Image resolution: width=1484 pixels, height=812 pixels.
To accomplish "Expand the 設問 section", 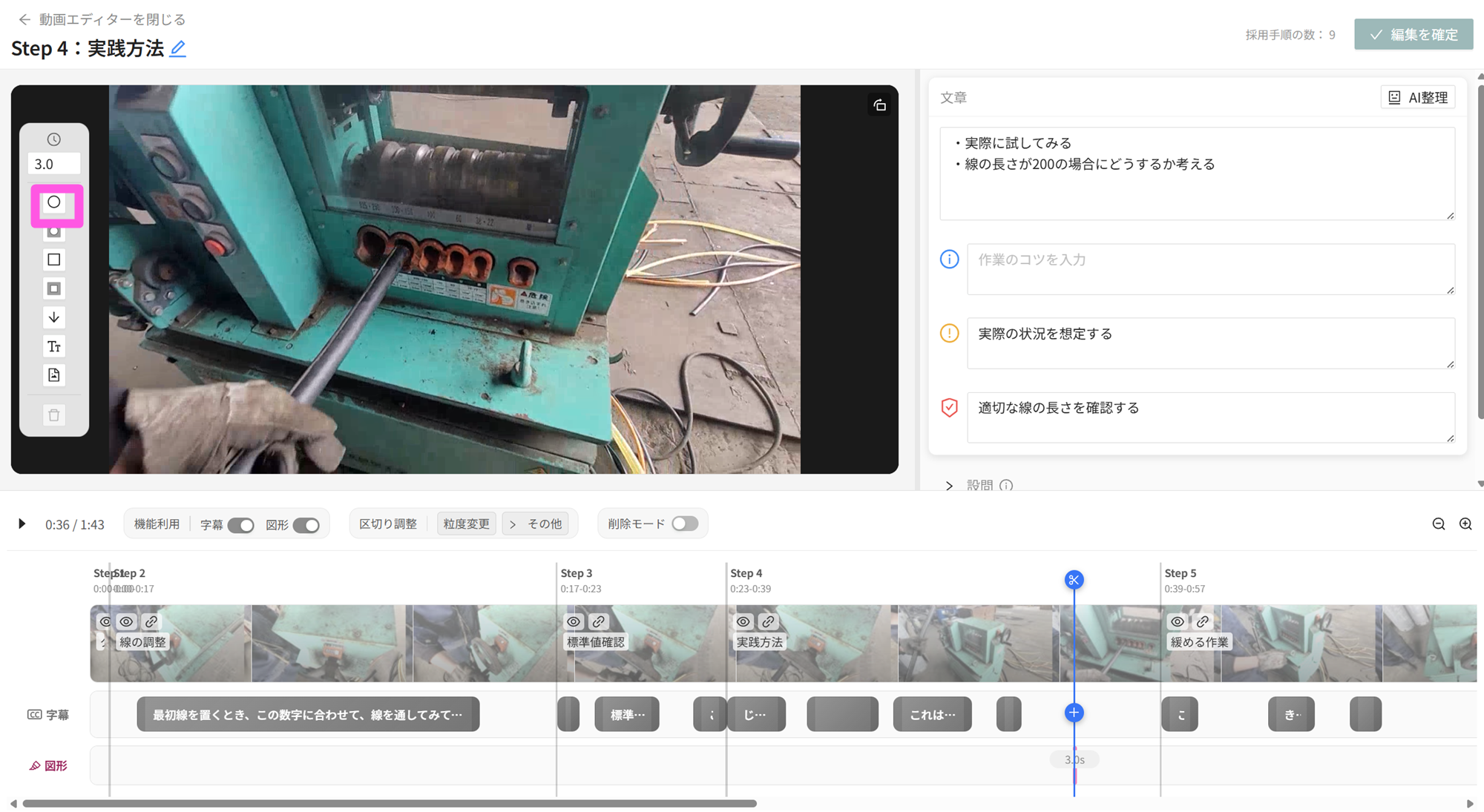I will pos(949,485).
